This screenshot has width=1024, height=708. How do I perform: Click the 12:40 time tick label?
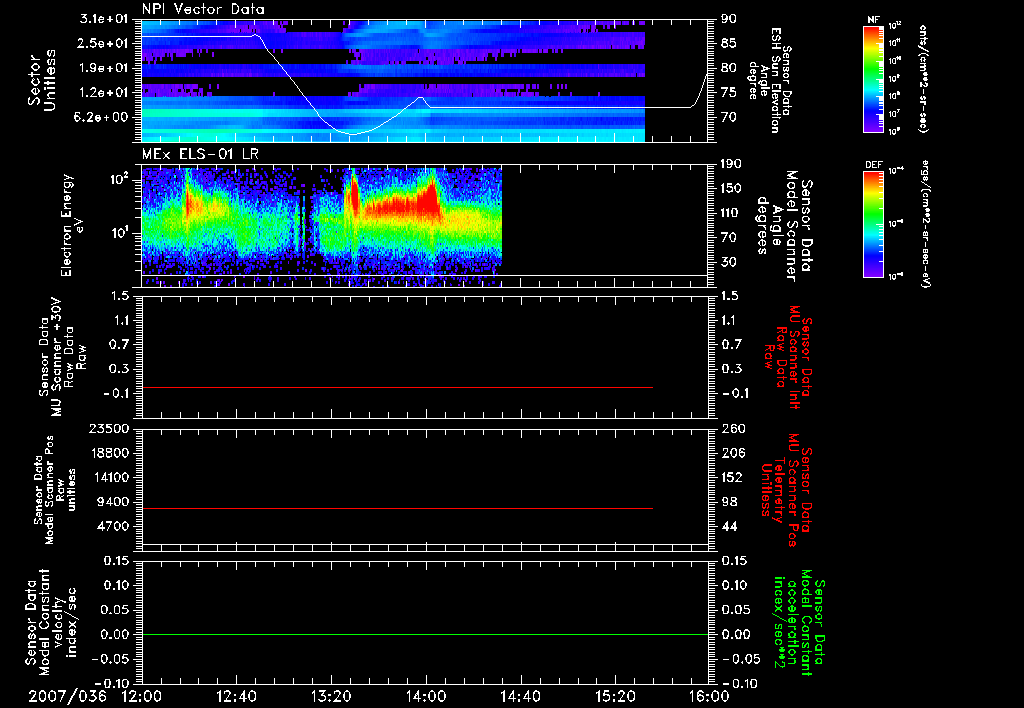236,696
